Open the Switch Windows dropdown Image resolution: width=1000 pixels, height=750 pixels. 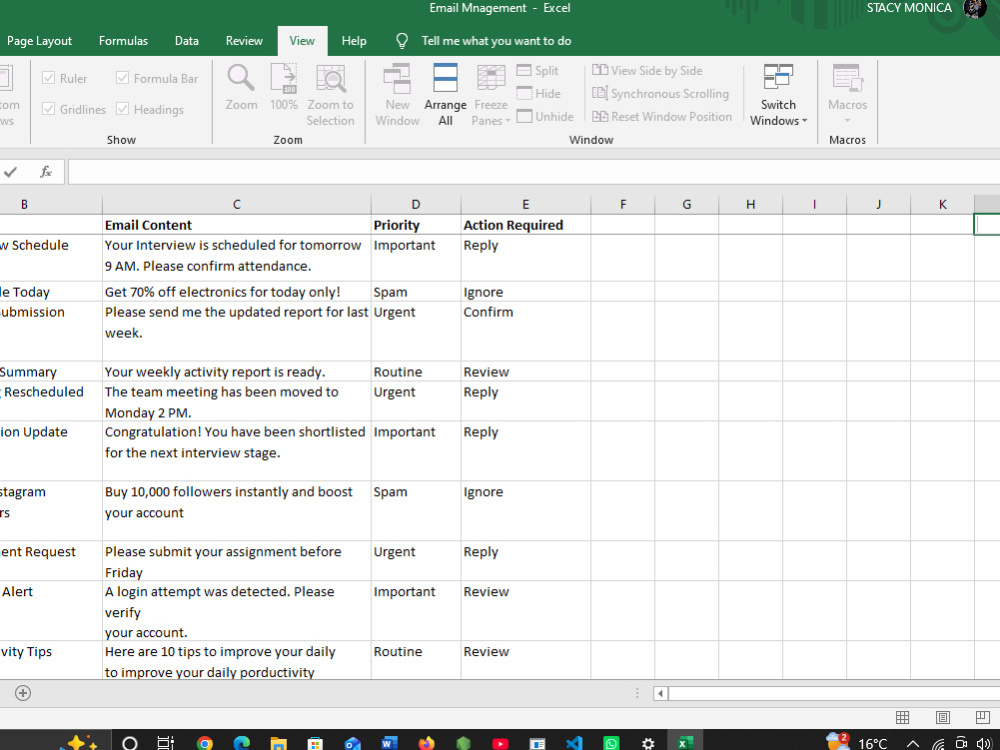pyautogui.click(x=778, y=95)
